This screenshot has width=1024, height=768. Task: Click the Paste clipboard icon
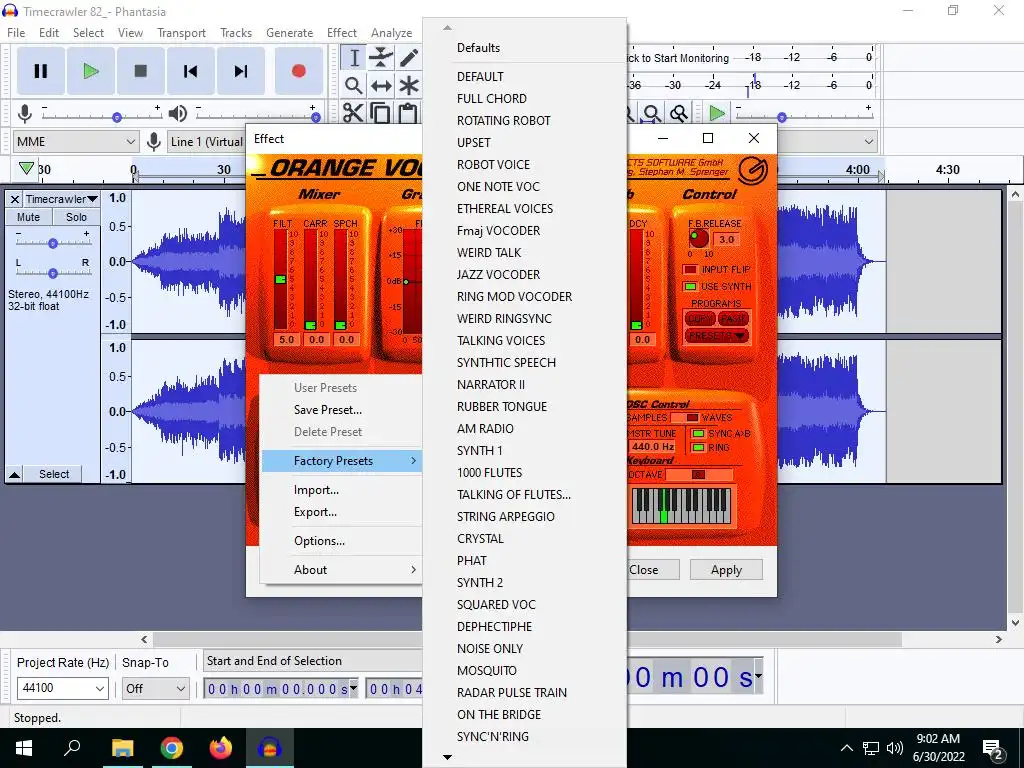click(x=408, y=114)
